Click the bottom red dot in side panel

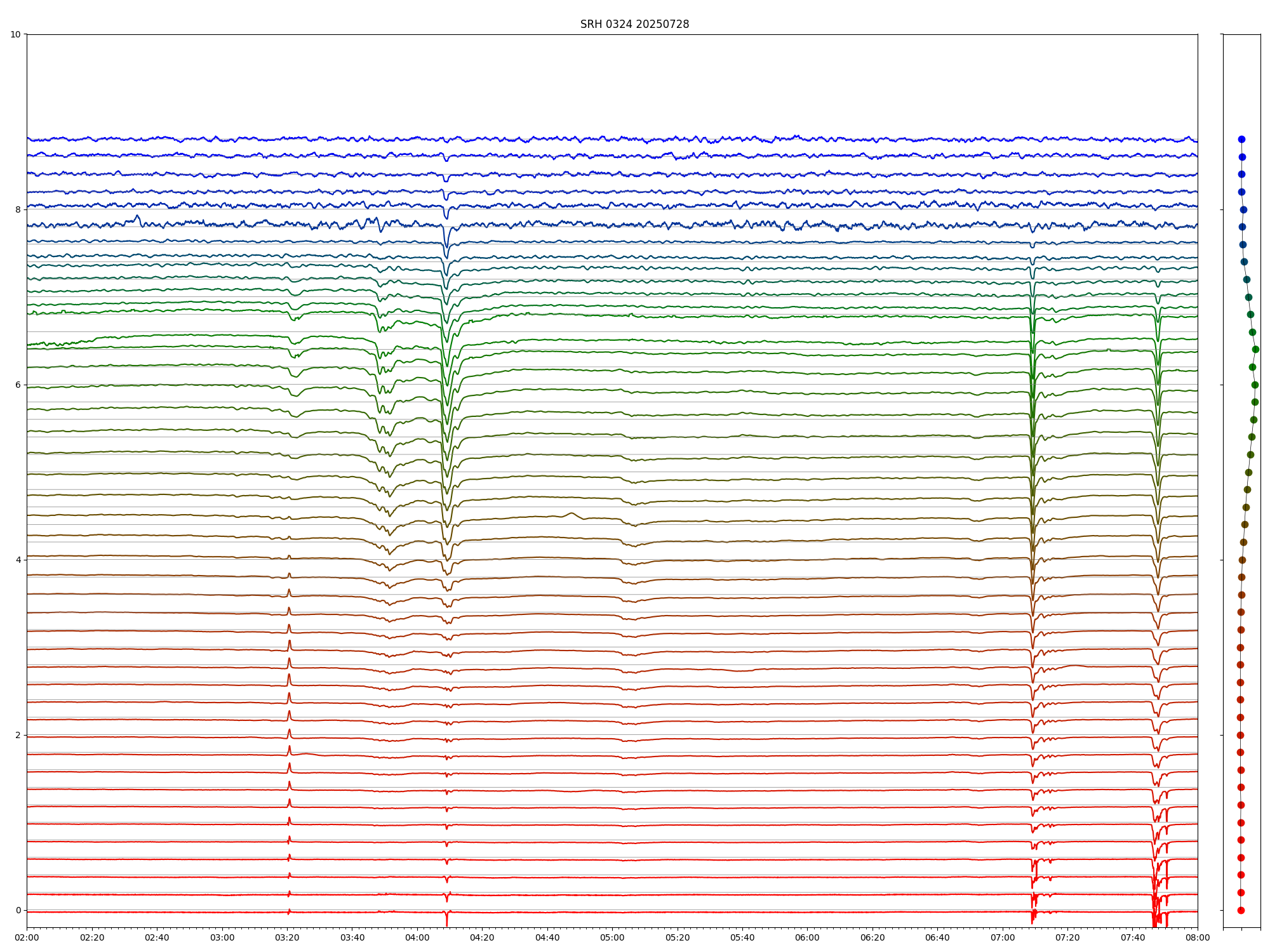point(1241,910)
